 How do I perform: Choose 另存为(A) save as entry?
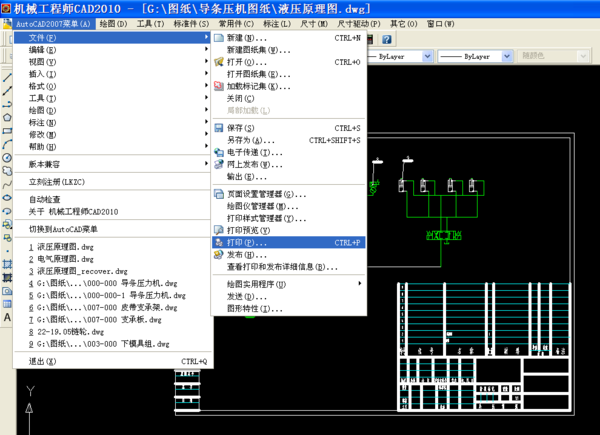tap(289, 140)
